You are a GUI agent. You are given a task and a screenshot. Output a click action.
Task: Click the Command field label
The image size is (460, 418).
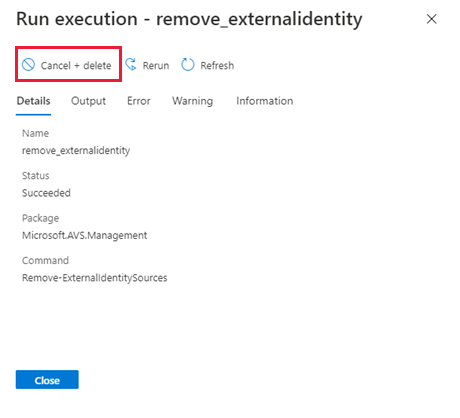45,260
